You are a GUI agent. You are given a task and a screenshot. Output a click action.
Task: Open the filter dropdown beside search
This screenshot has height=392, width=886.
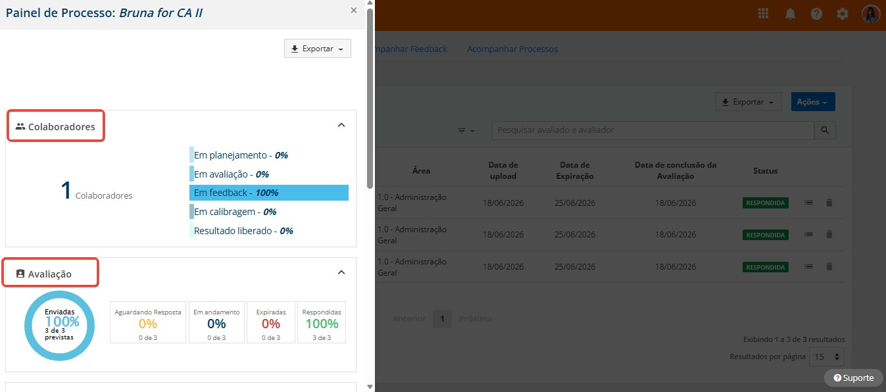coord(466,130)
